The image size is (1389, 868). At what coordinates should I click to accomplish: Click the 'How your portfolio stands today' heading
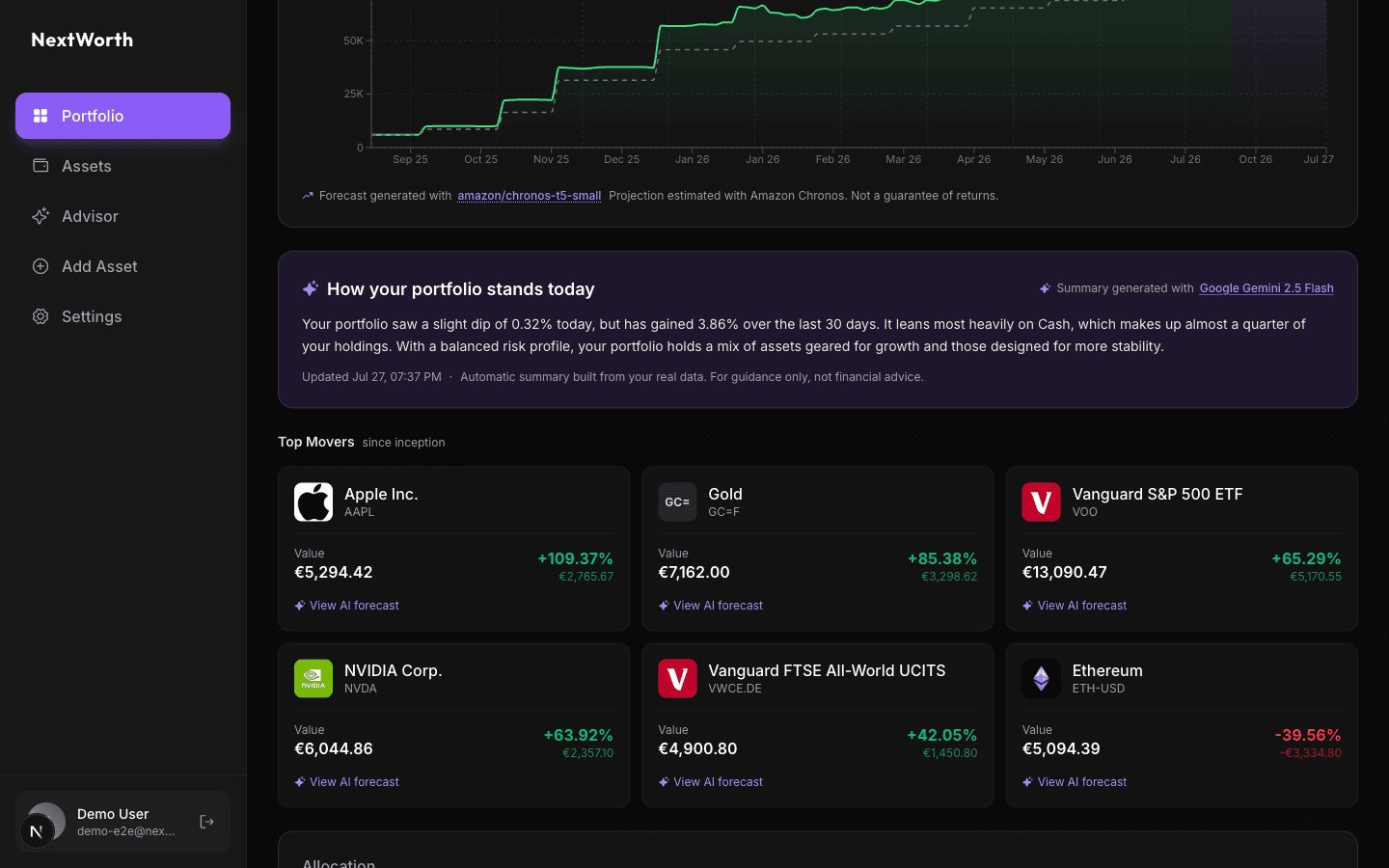(460, 289)
